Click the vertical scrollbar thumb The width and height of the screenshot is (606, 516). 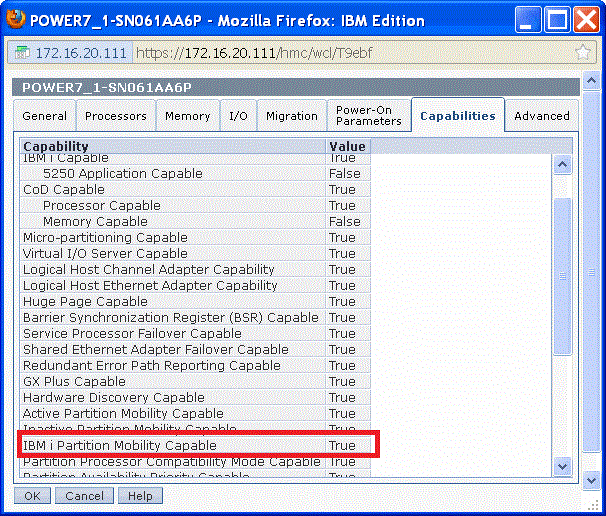click(x=561, y=275)
